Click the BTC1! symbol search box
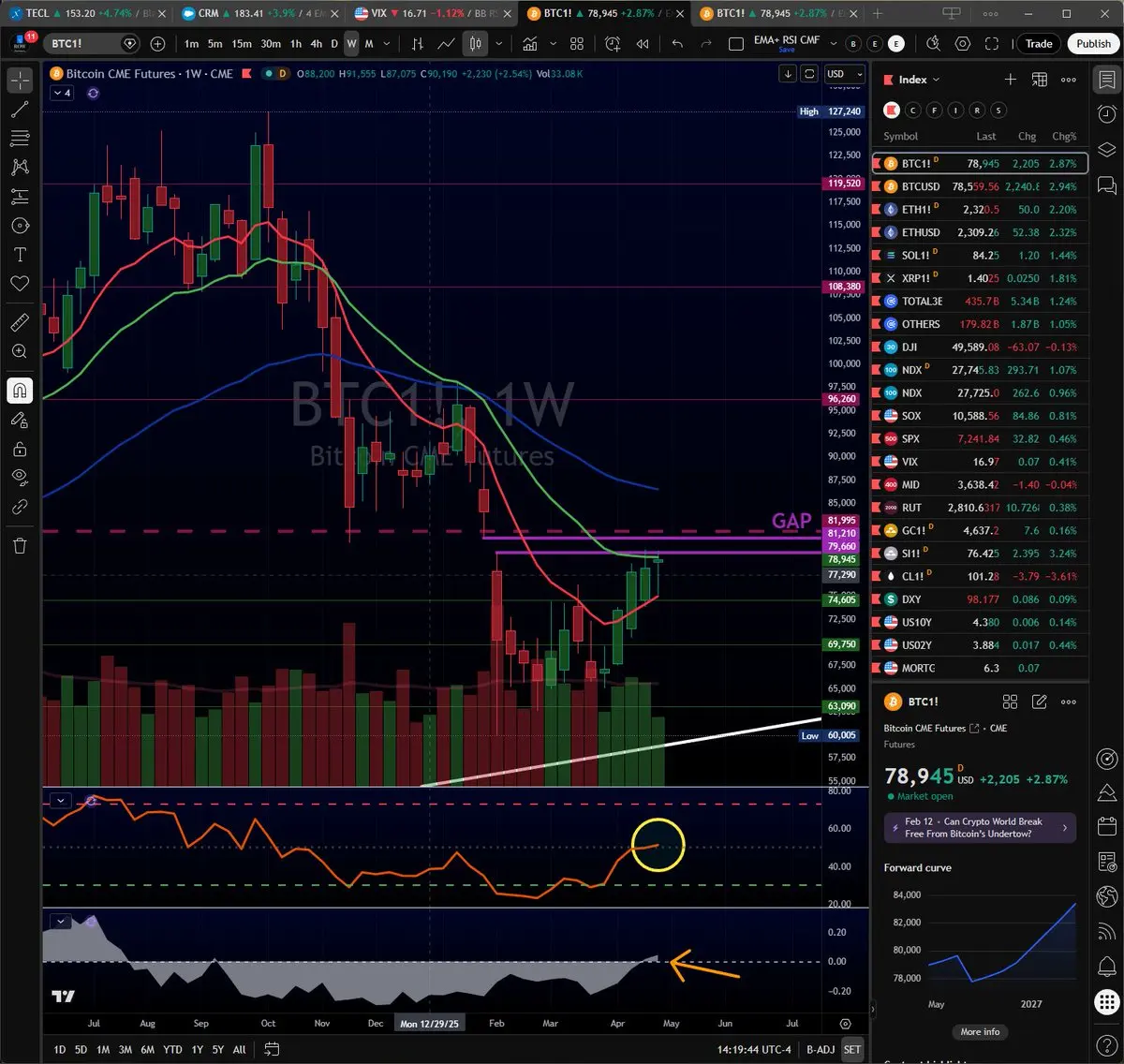This screenshot has height=1064, width=1124. (x=92, y=44)
